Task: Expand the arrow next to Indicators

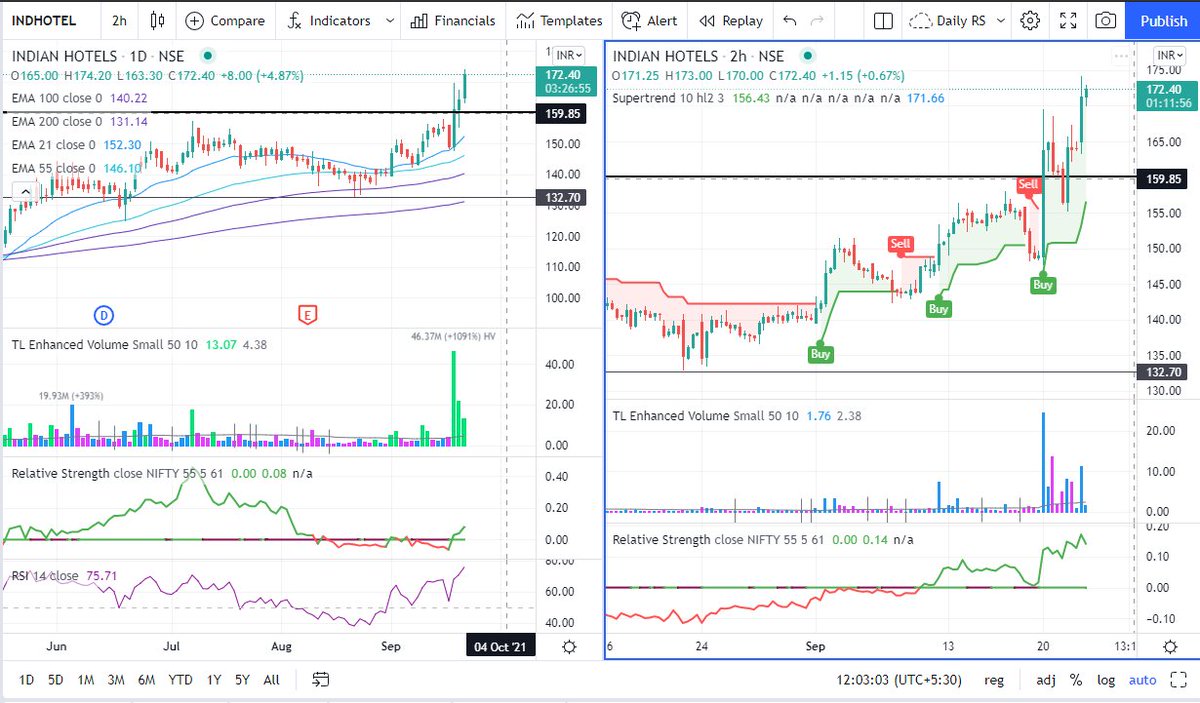Action: click(388, 20)
